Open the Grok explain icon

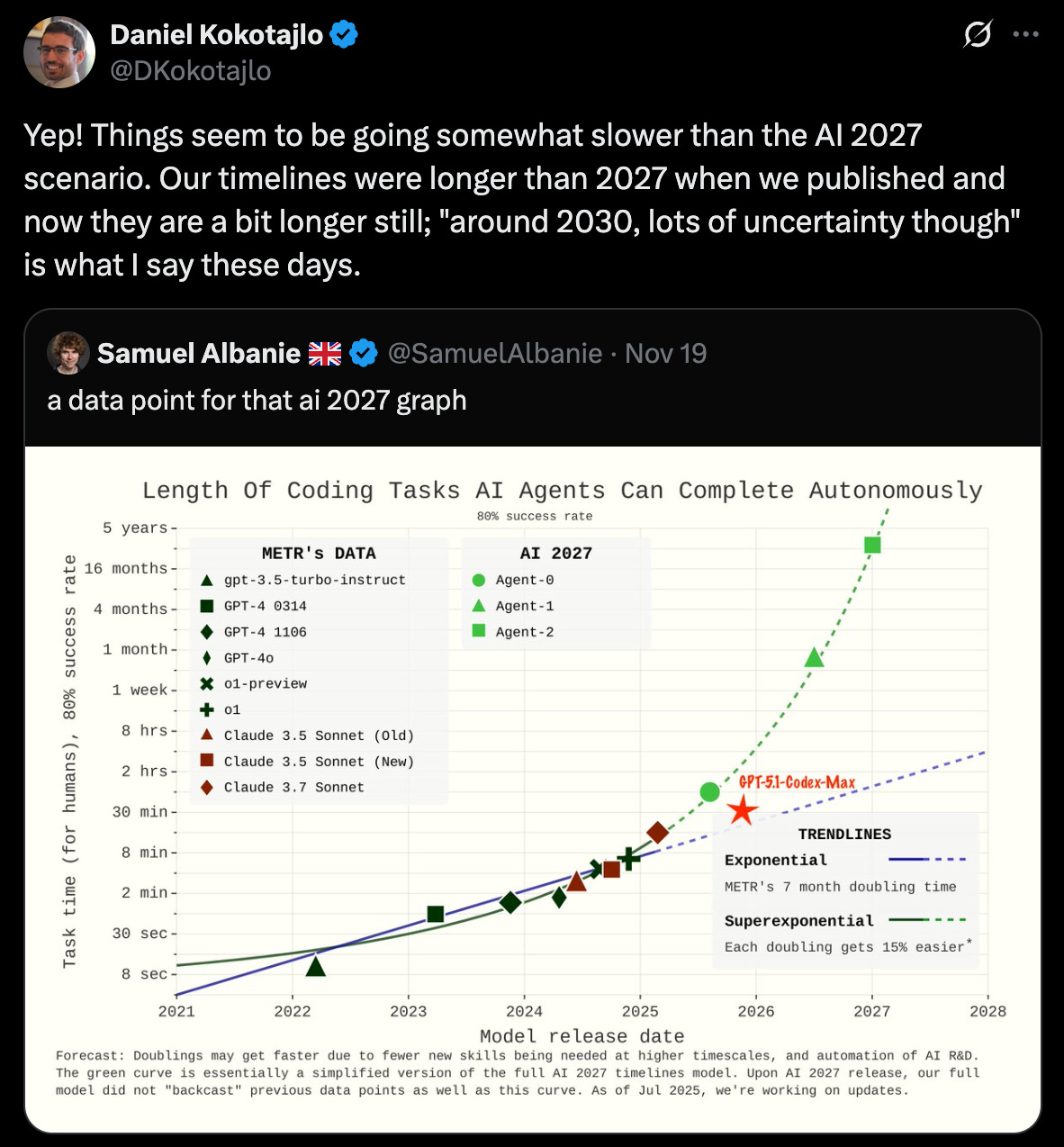point(977,35)
